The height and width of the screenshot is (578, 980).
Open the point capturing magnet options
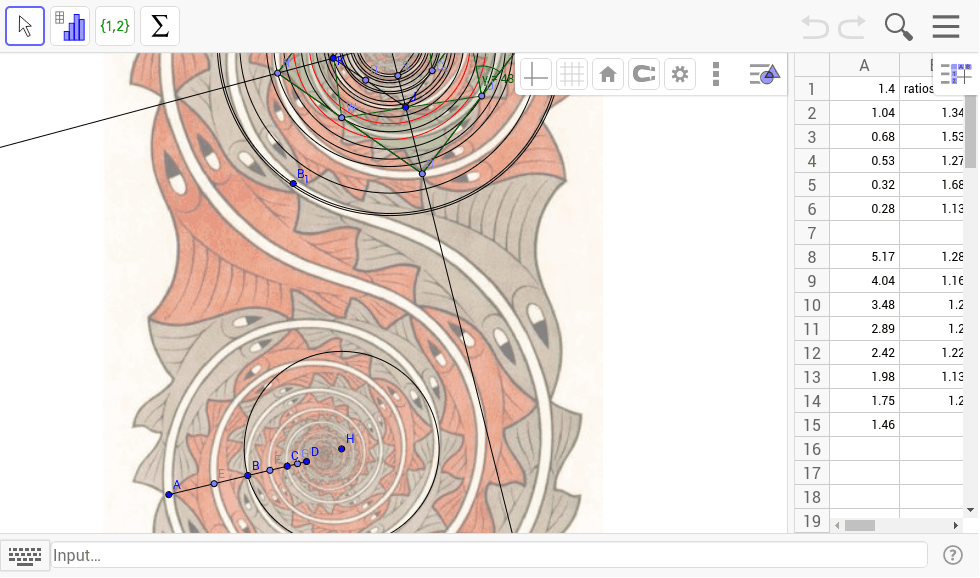pyautogui.click(x=644, y=74)
